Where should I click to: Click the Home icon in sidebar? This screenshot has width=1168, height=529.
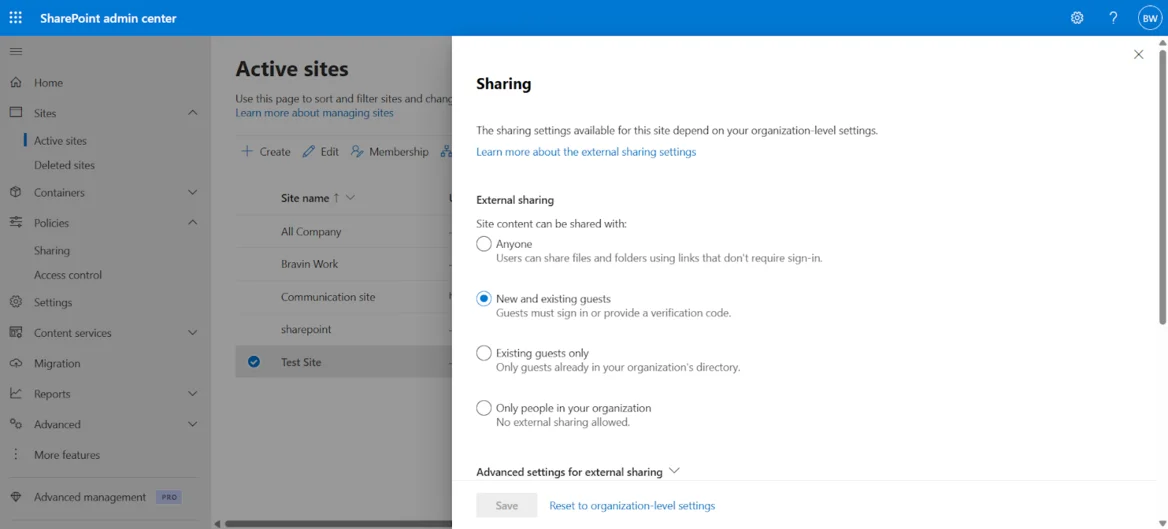click(16, 83)
